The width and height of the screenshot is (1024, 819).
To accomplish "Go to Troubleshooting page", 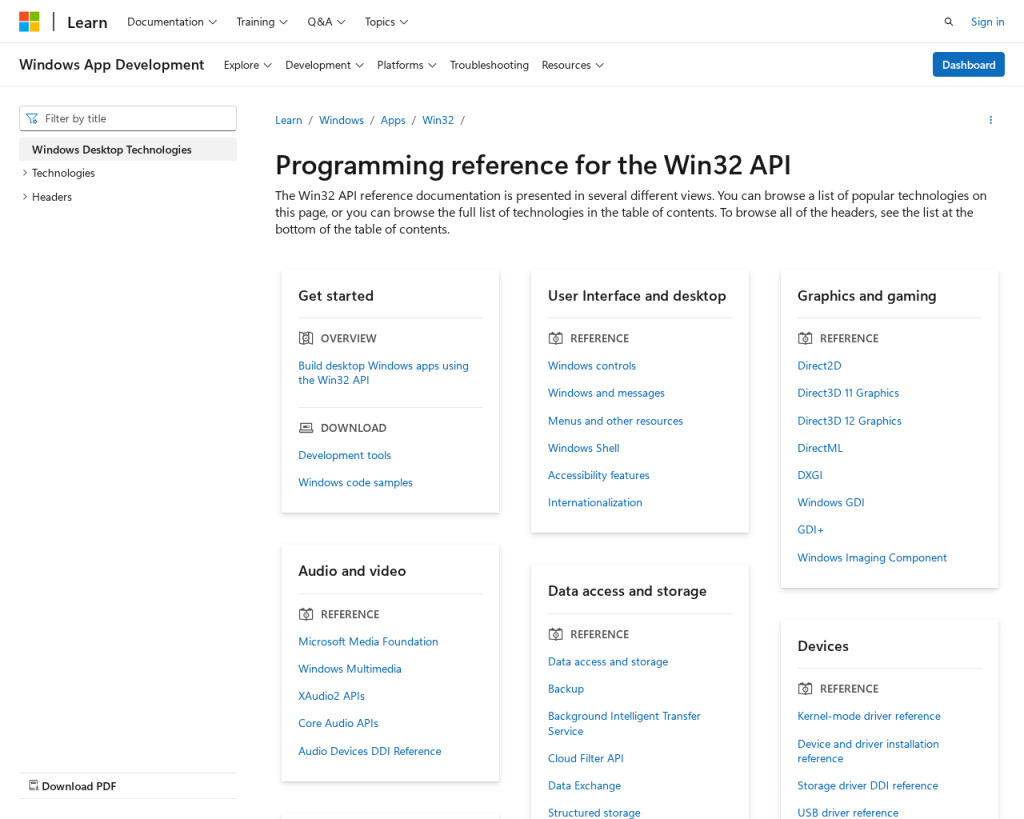I will pyautogui.click(x=489, y=65).
